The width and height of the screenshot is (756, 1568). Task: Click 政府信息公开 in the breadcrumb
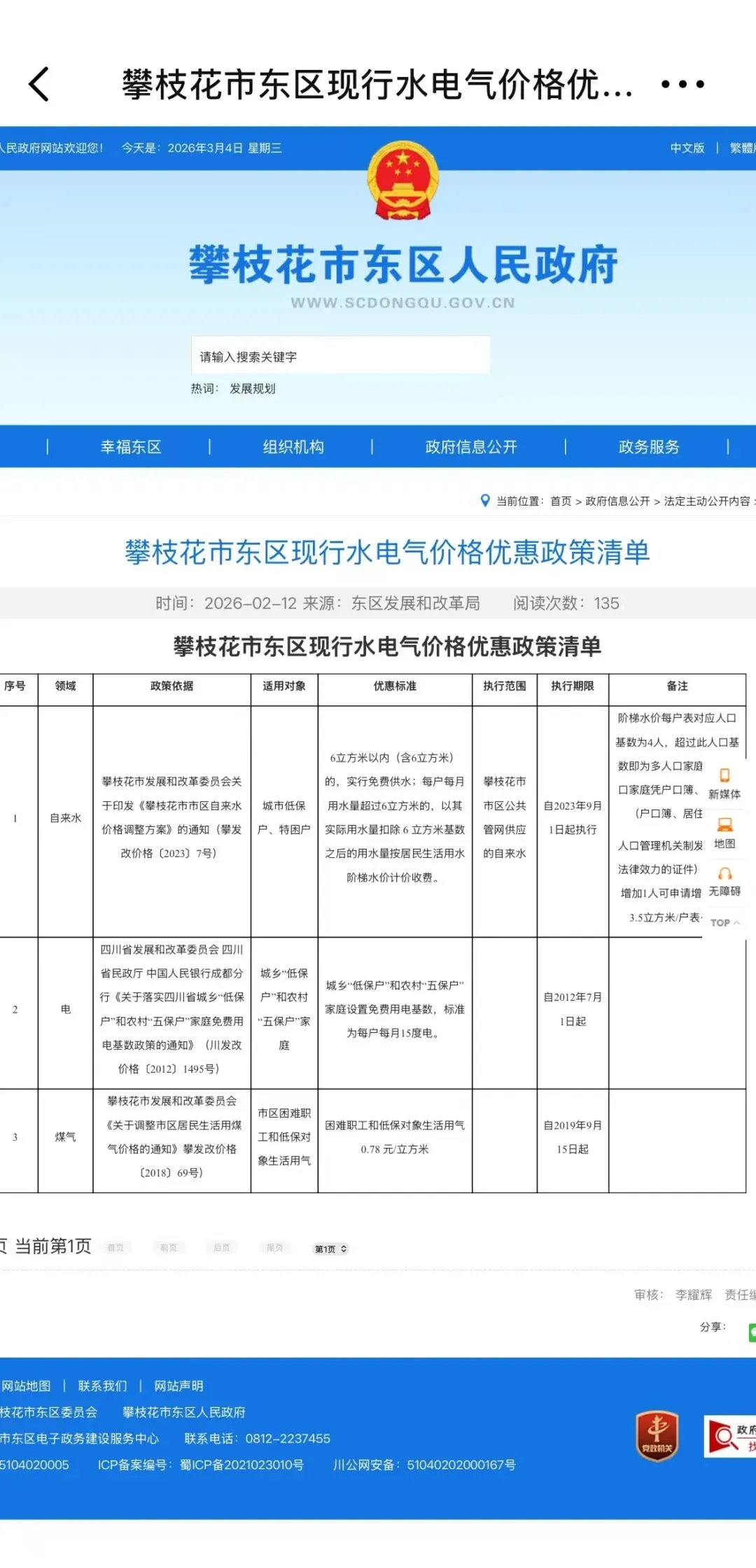(617, 501)
